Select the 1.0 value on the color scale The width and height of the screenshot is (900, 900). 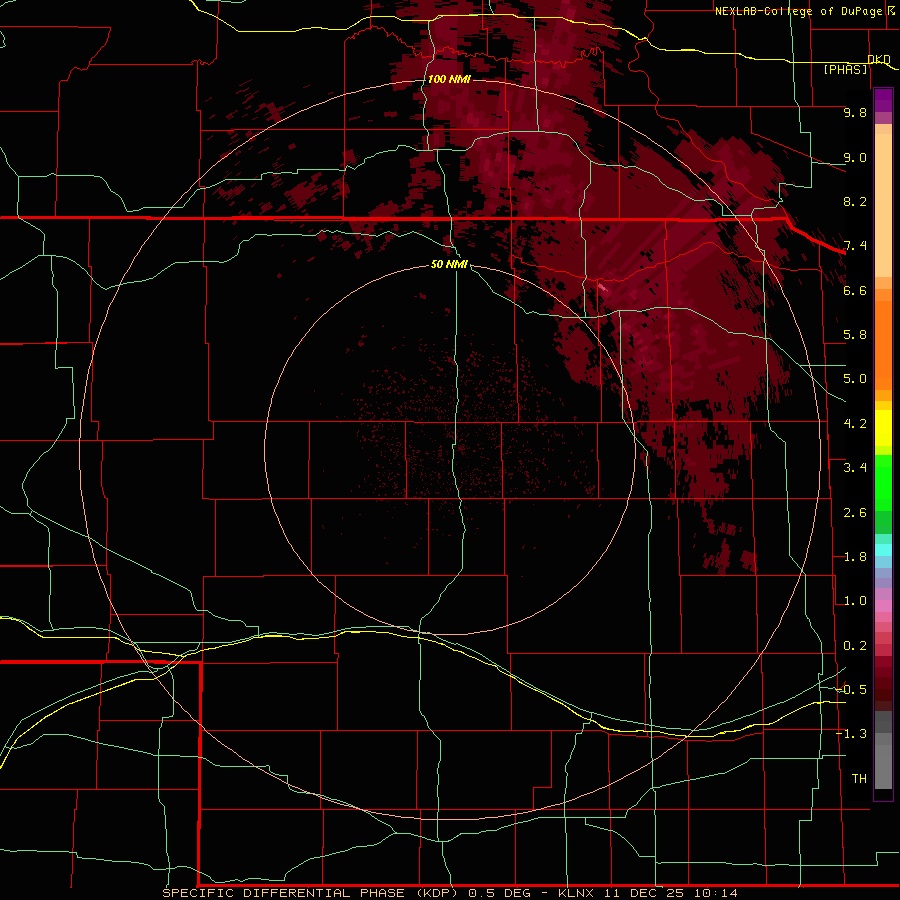(855, 601)
